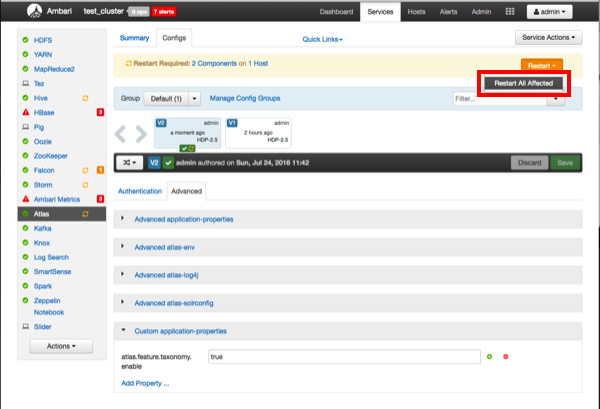Image resolution: width=600 pixels, height=409 pixels.
Task: Click the Falcon orange alert badge
Action: [x=100, y=170]
